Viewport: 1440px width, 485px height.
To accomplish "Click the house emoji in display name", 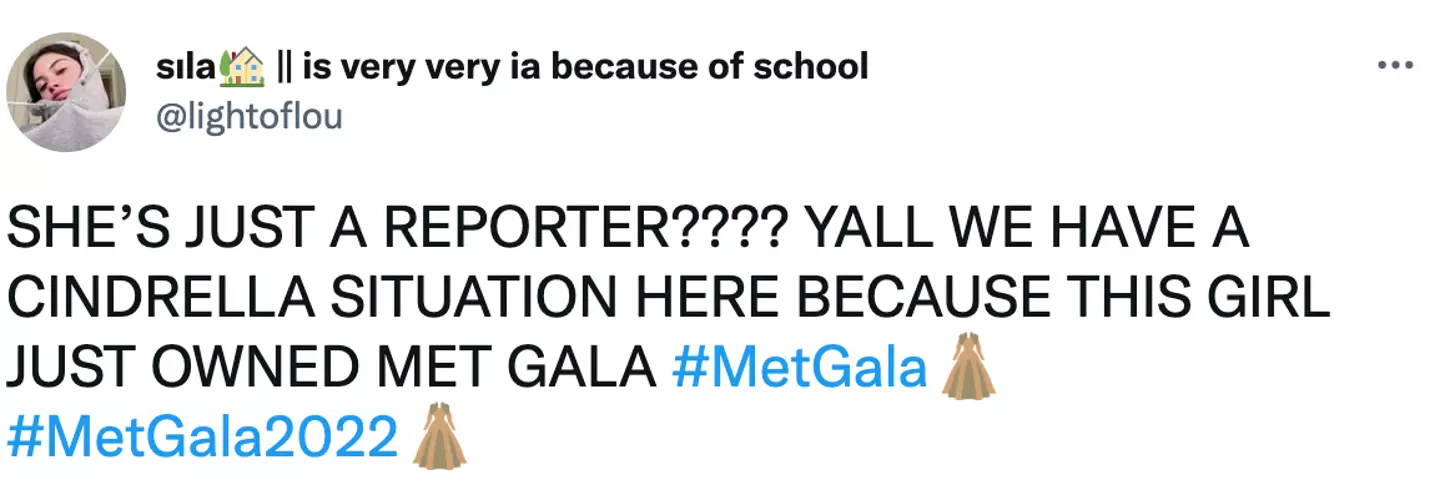I will 242,68.
